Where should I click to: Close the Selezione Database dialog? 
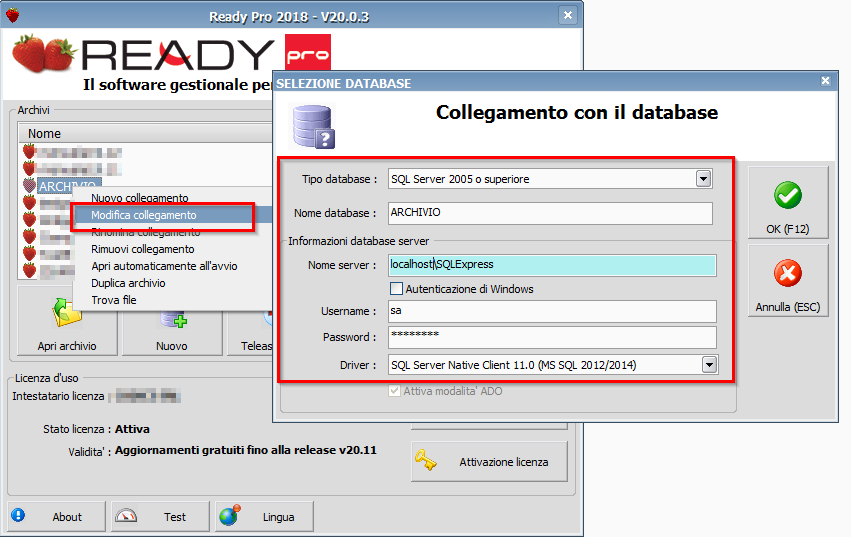(x=825, y=81)
